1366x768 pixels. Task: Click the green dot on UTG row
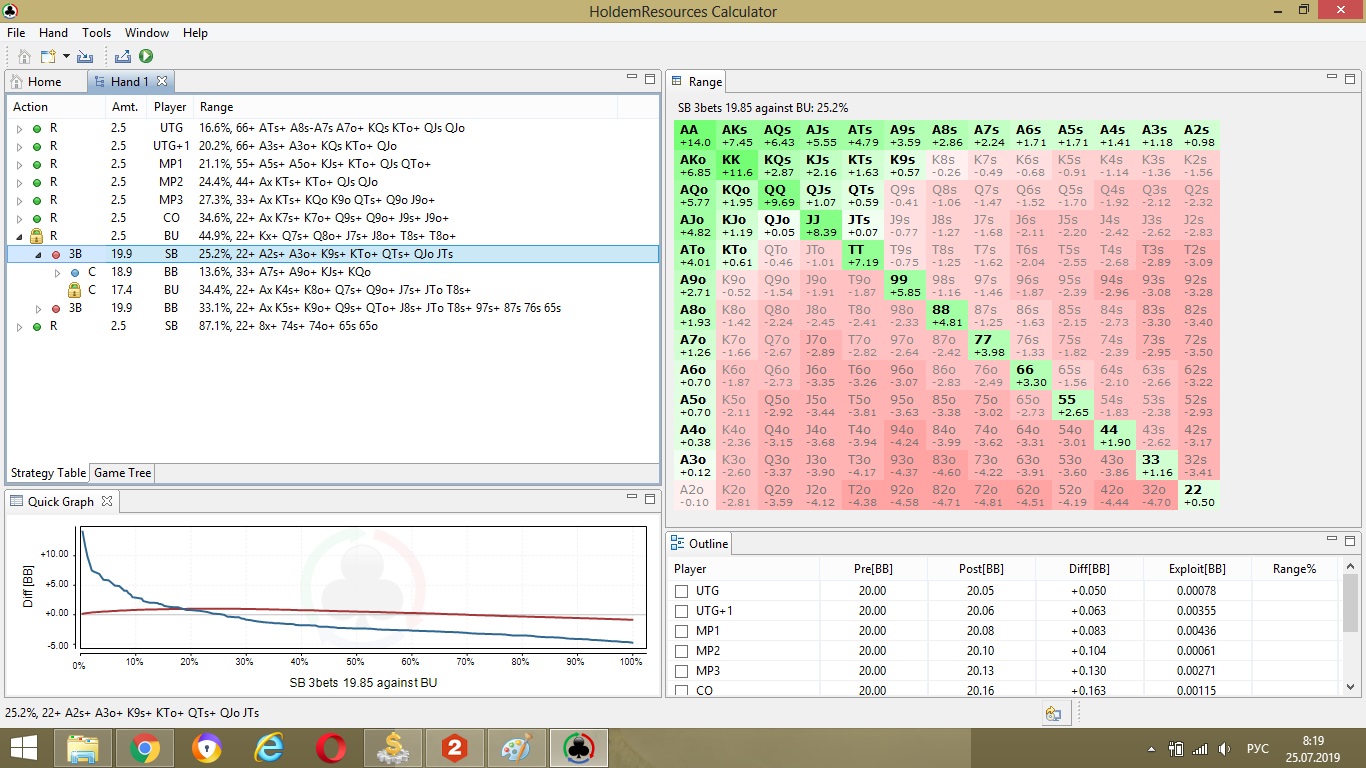coord(37,128)
